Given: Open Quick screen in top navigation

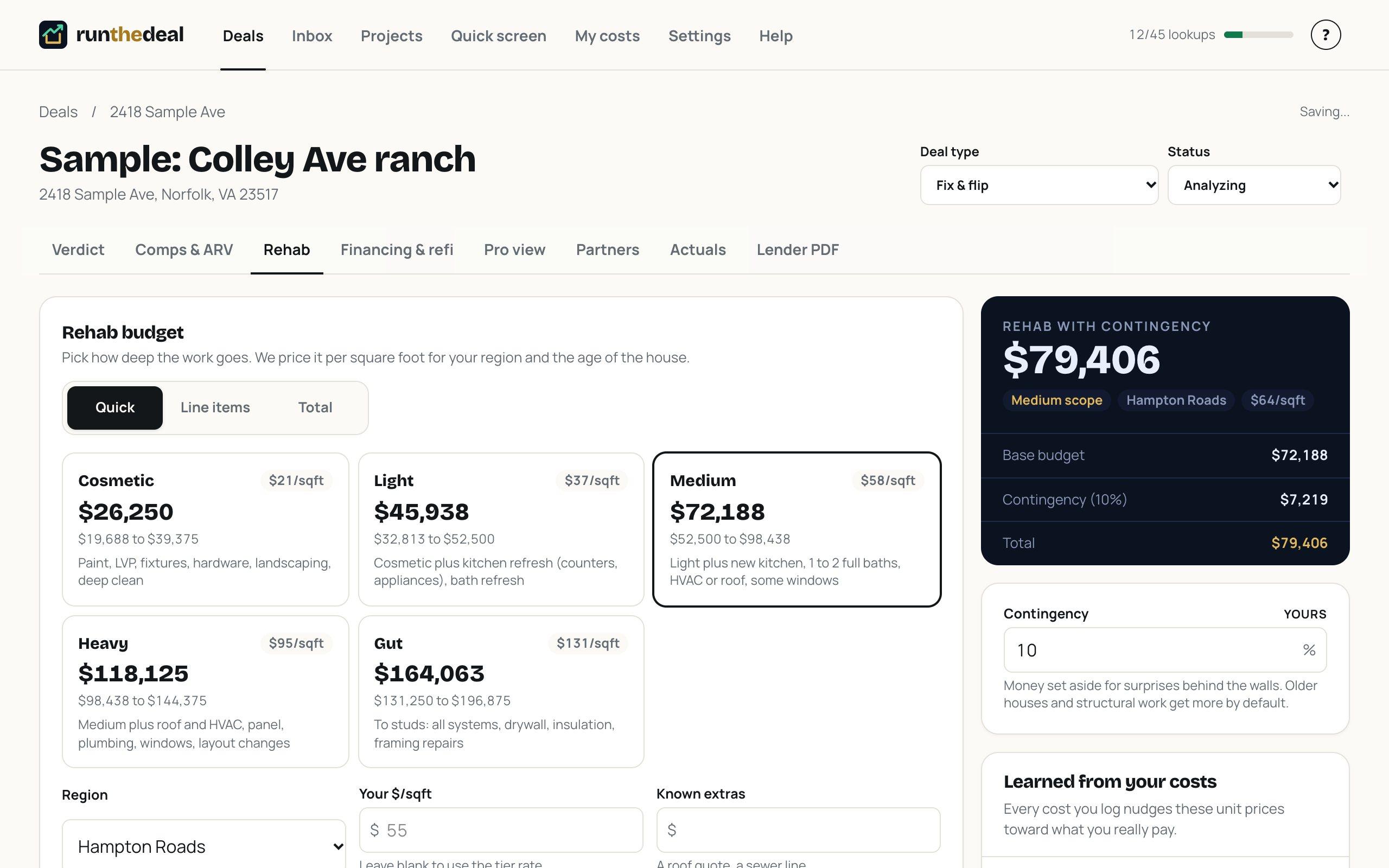Looking at the screenshot, I should (x=498, y=36).
